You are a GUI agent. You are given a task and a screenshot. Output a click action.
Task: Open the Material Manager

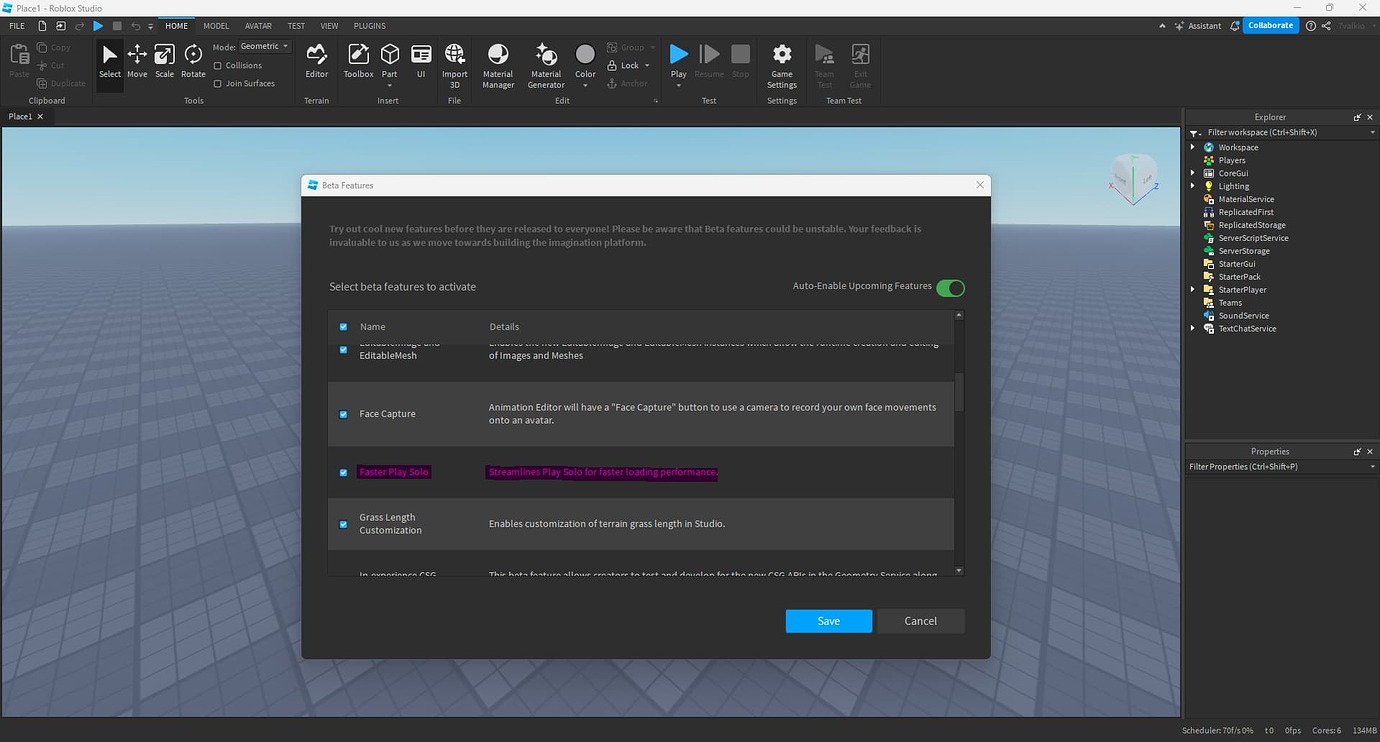[x=497, y=65]
